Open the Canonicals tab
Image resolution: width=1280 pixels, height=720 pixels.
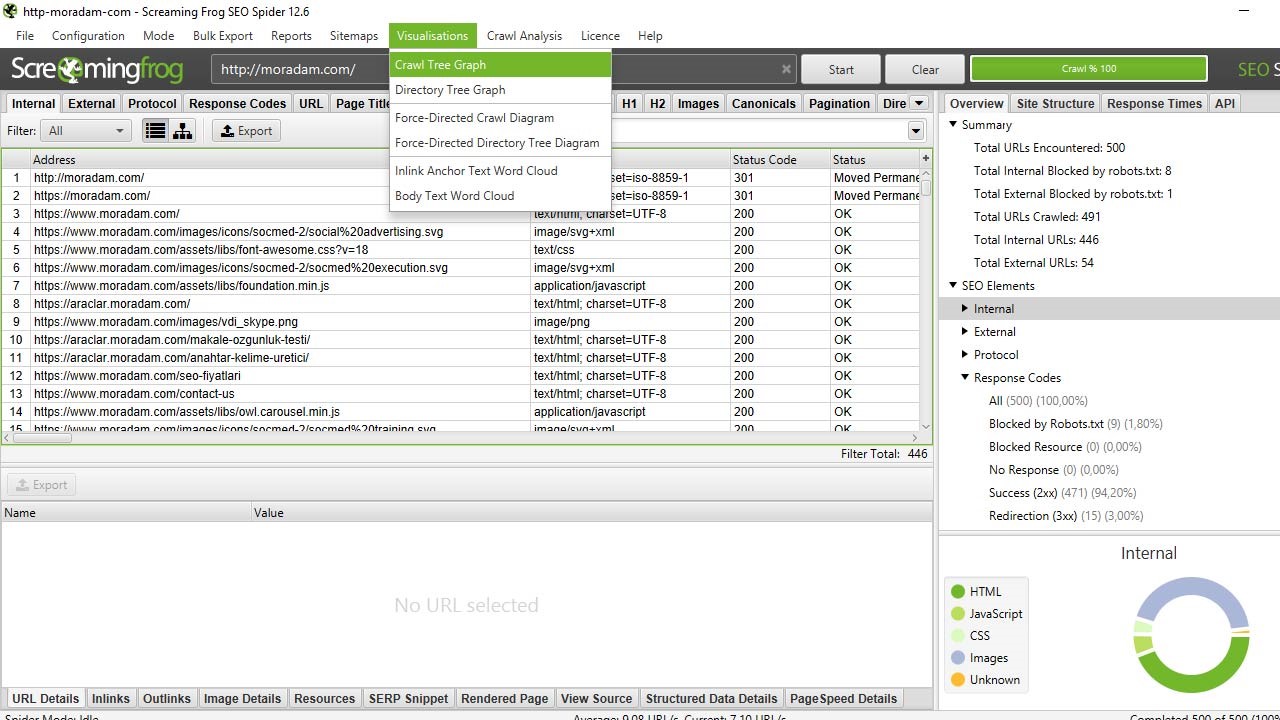(x=764, y=103)
